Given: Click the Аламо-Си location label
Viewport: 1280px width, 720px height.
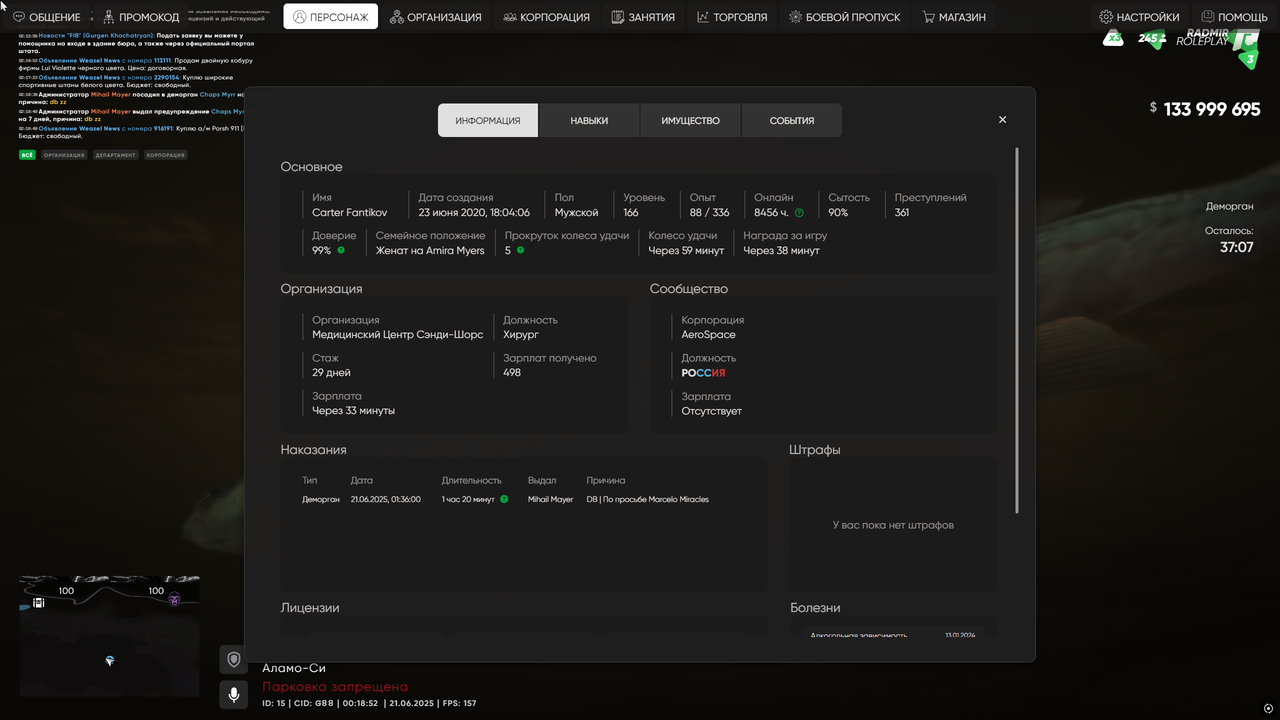Looking at the screenshot, I should pyautogui.click(x=293, y=668).
